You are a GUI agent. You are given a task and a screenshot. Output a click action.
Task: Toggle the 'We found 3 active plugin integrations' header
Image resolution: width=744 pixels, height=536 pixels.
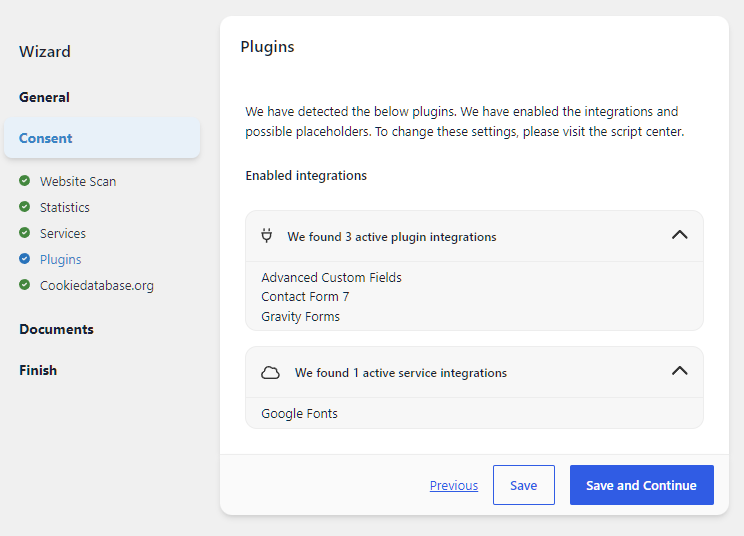(474, 236)
